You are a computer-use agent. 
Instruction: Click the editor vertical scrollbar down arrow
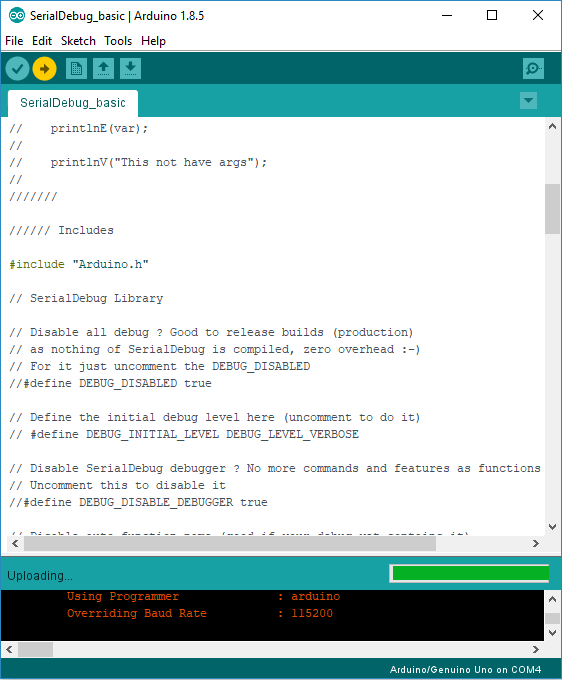click(x=552, y=527)
